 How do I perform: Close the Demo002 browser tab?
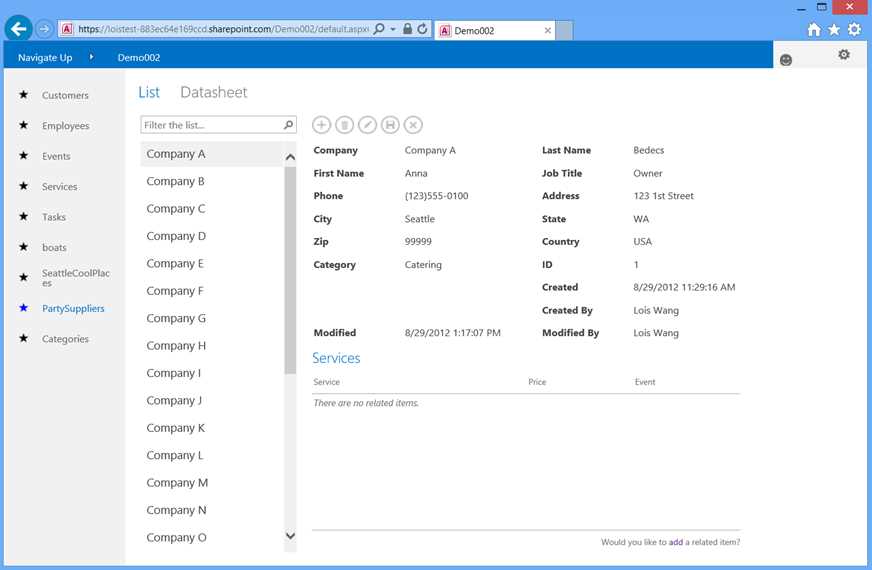(547, 31)
